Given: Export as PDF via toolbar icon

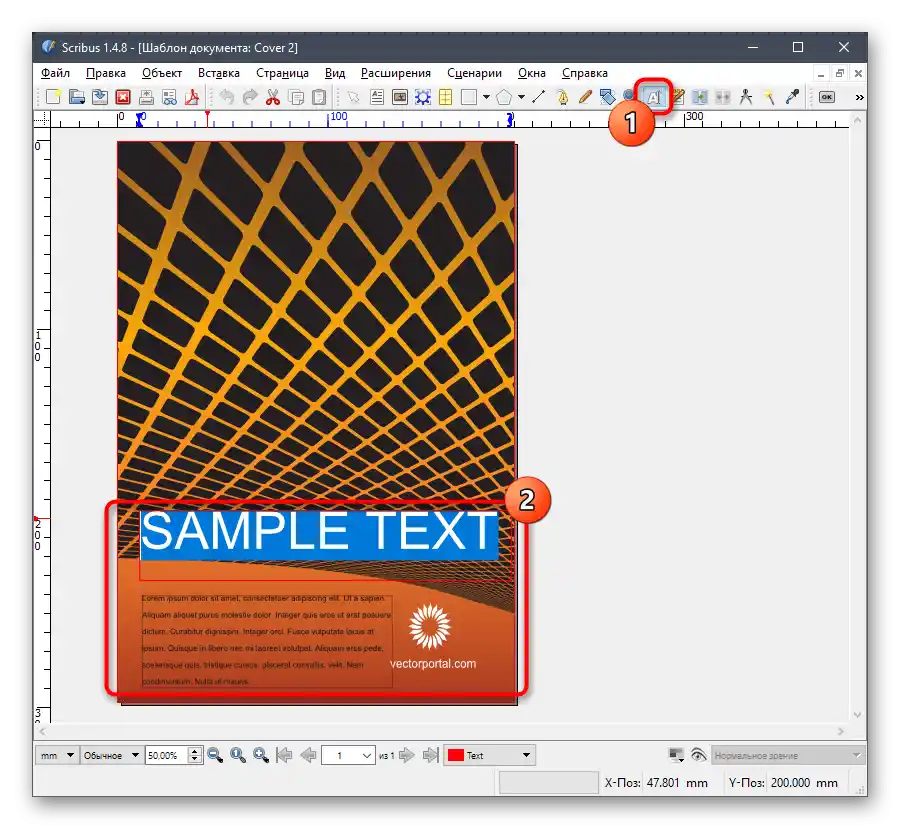Looking at the screenshot, I should click(x=191, y=97).
